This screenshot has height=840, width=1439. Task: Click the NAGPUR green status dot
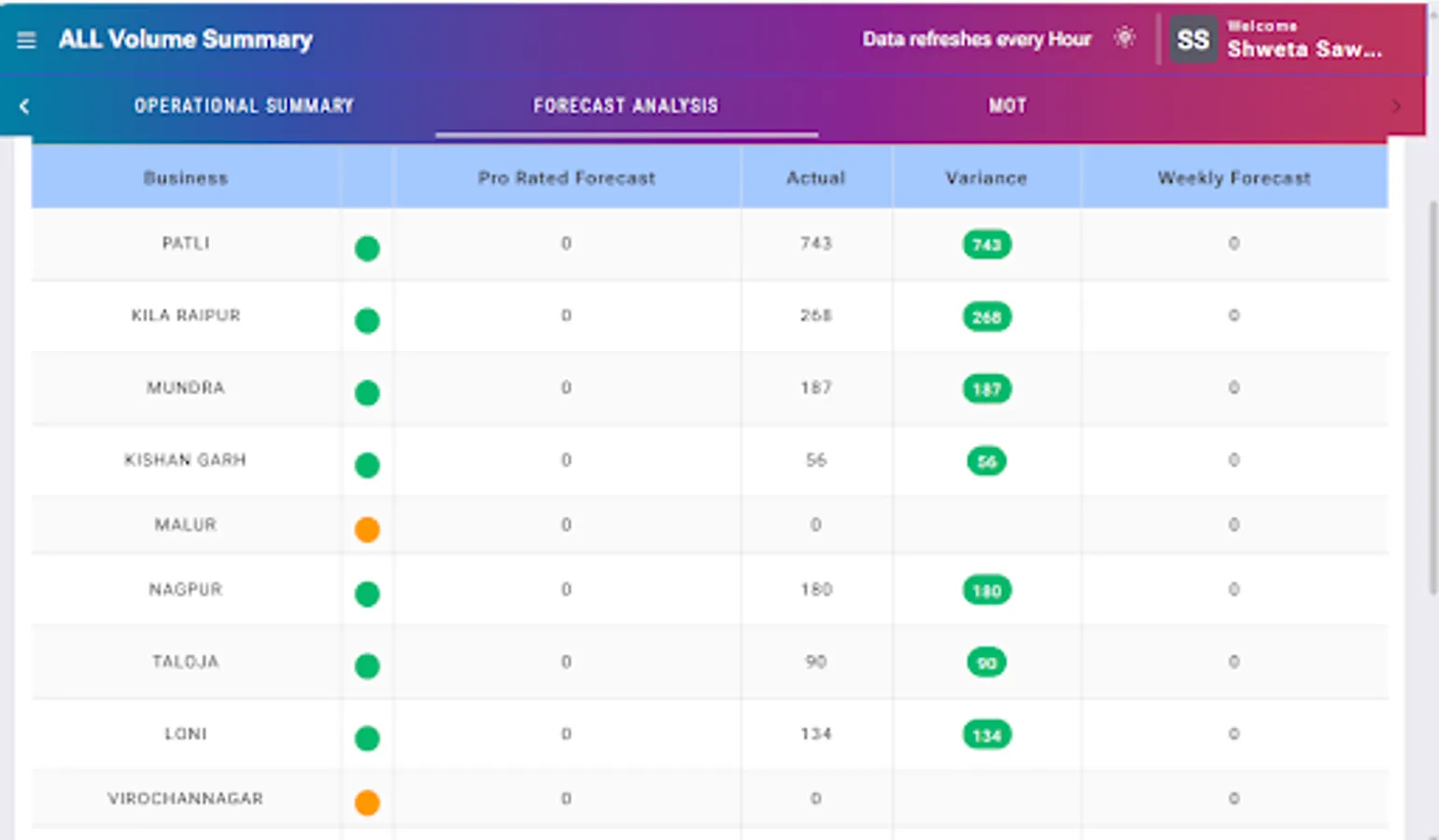(367, 595)
